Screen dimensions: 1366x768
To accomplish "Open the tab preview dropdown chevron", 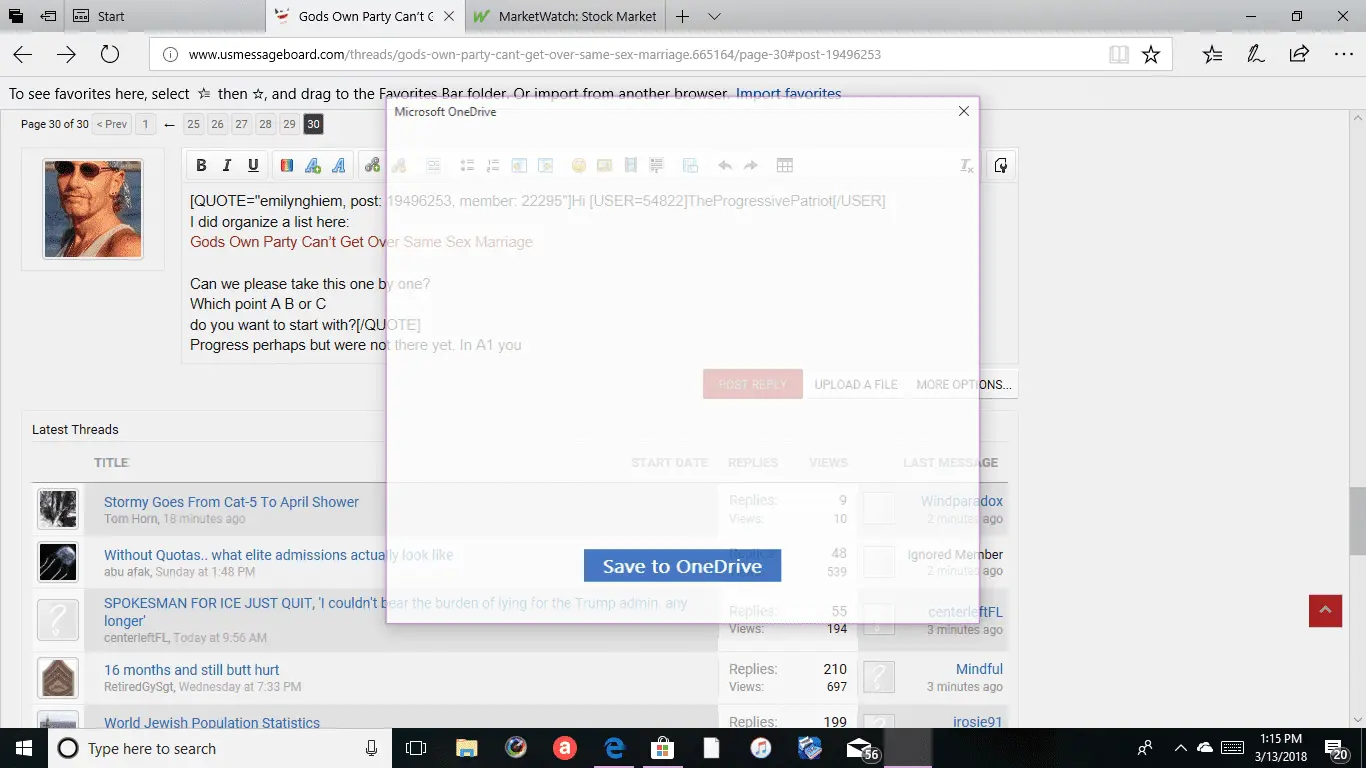I will point(714,16).
